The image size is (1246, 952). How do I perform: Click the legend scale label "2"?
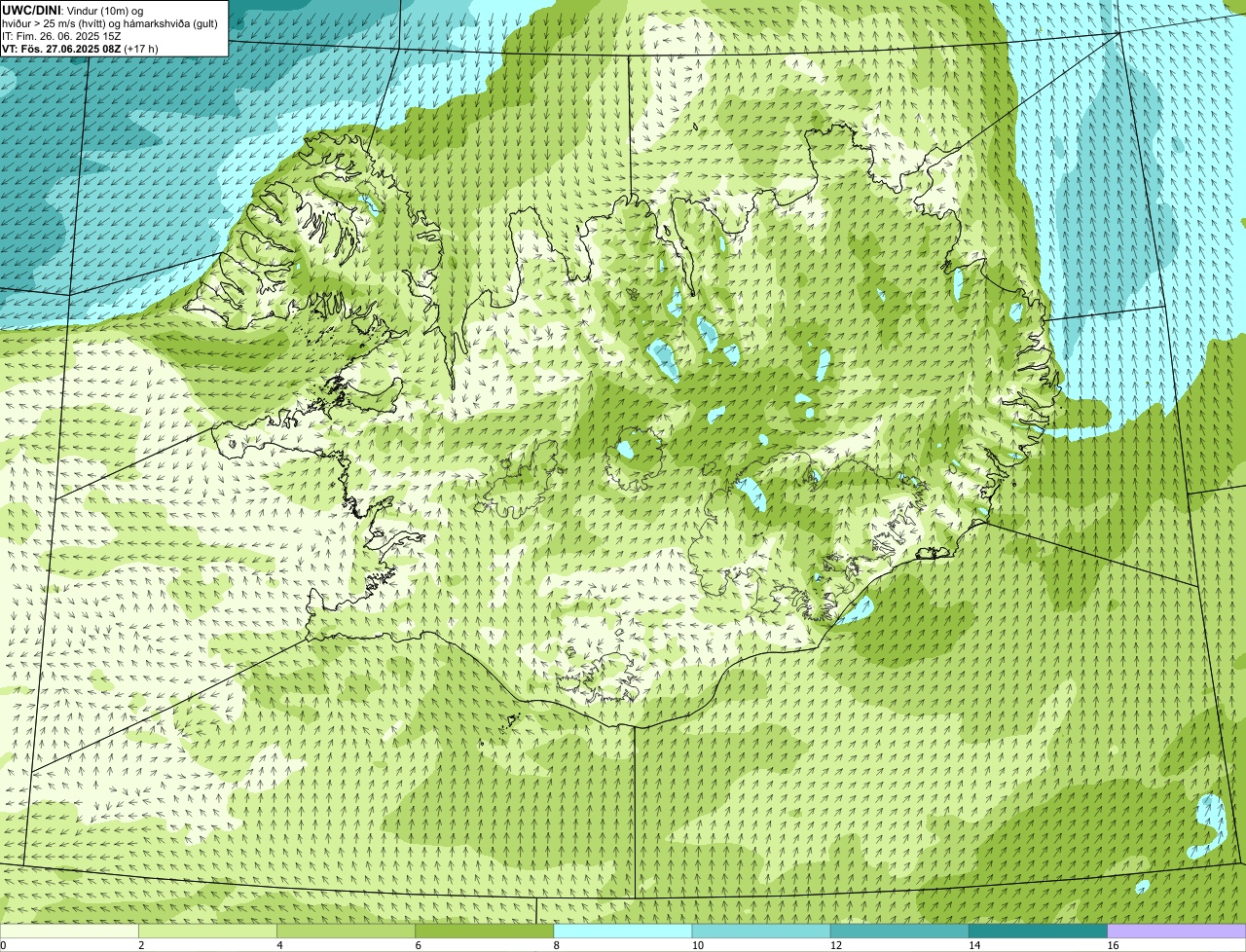point(141,945)
